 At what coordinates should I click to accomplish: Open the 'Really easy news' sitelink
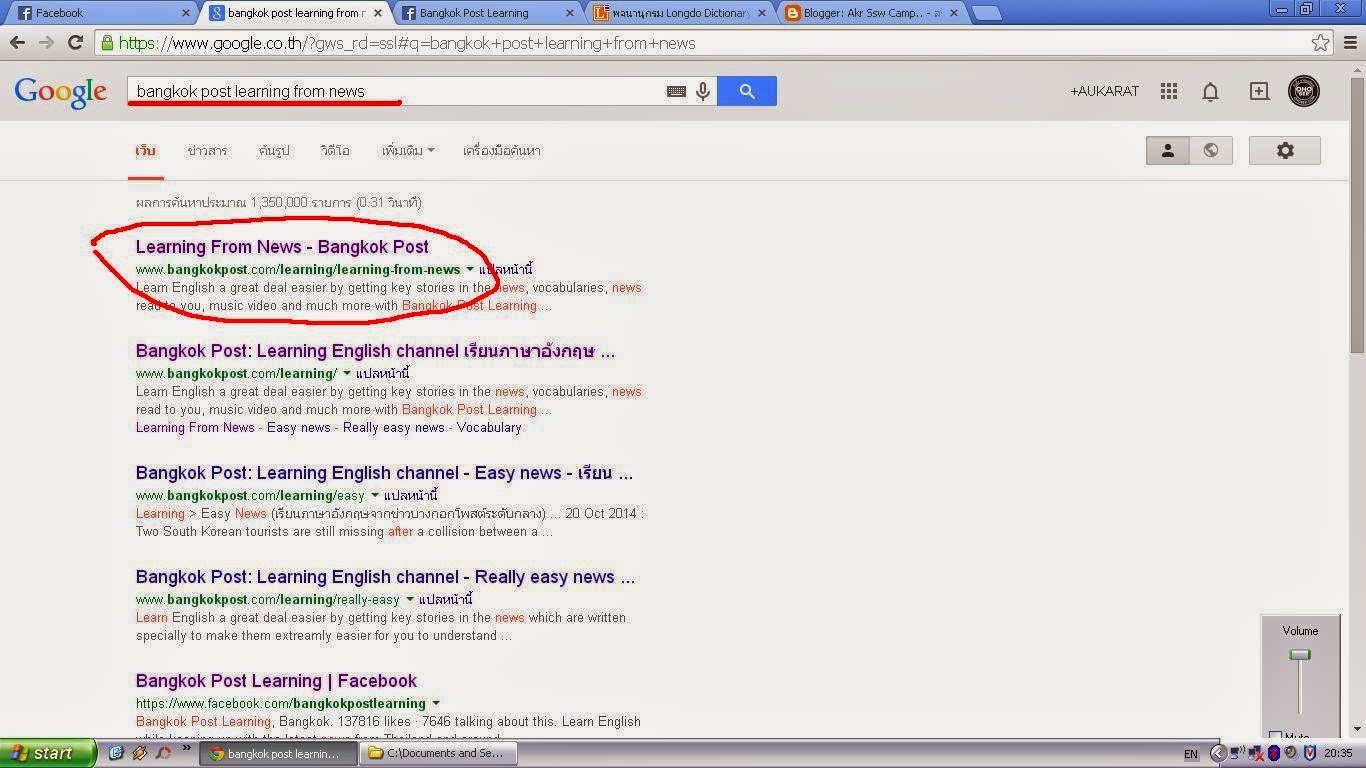pyautogui.click(x=393, y=427)
